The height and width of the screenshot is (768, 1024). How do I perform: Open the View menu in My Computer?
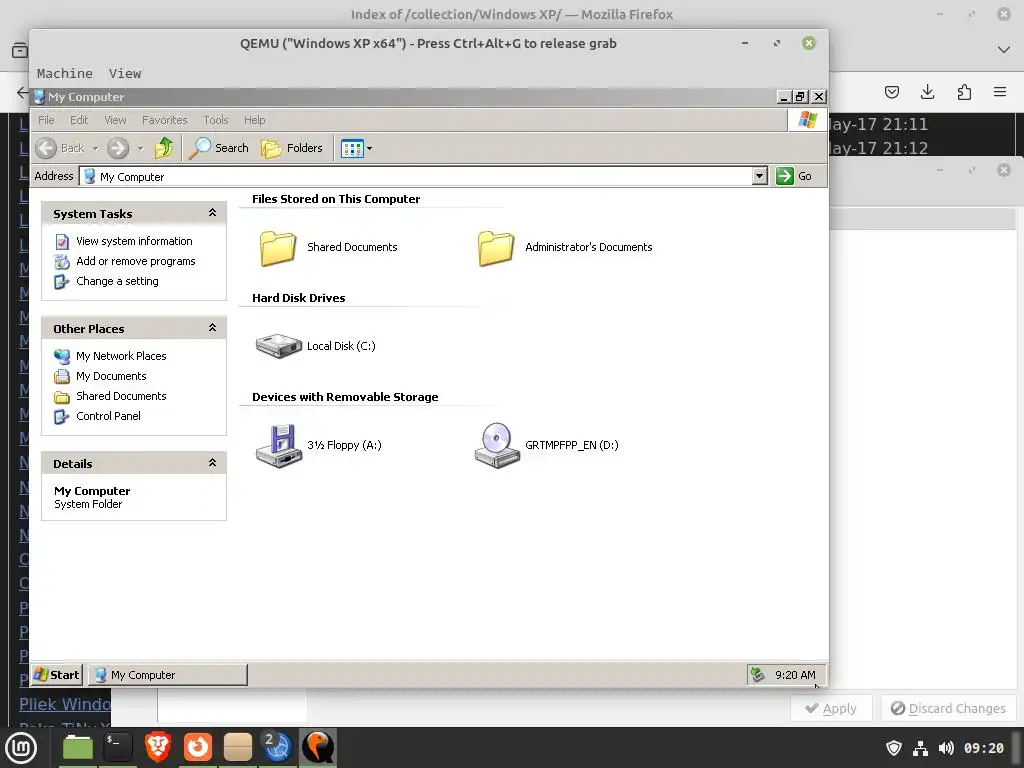115,120
